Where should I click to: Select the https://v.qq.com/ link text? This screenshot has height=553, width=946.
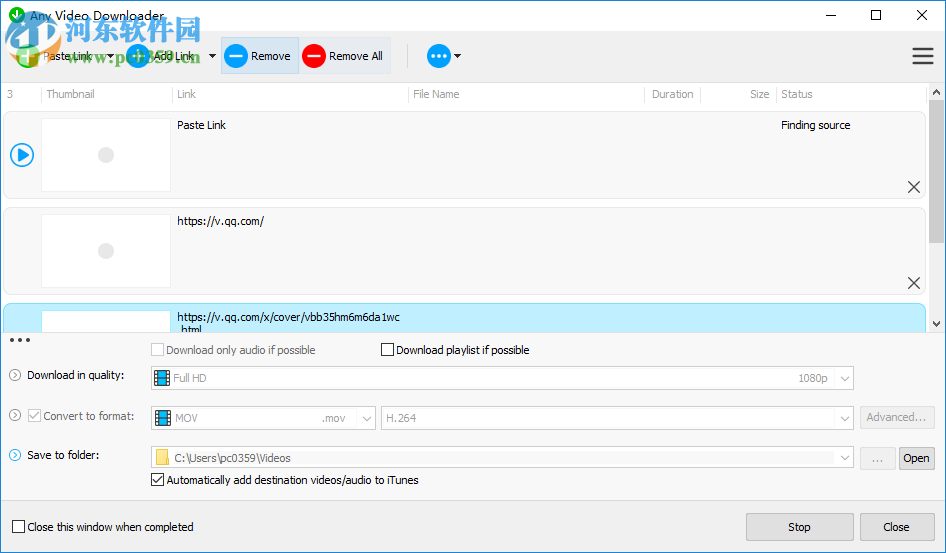point(220,221)
